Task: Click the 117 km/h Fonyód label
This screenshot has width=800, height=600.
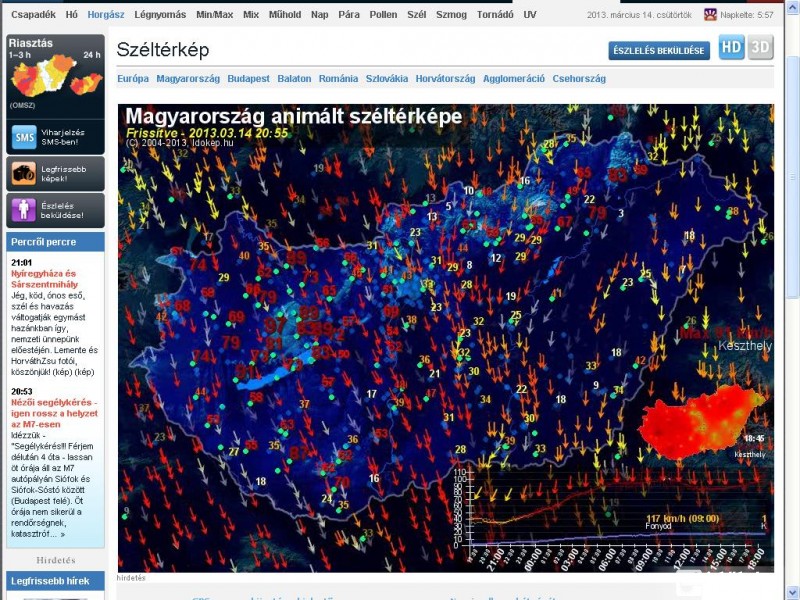Action: tap(682, 519)
